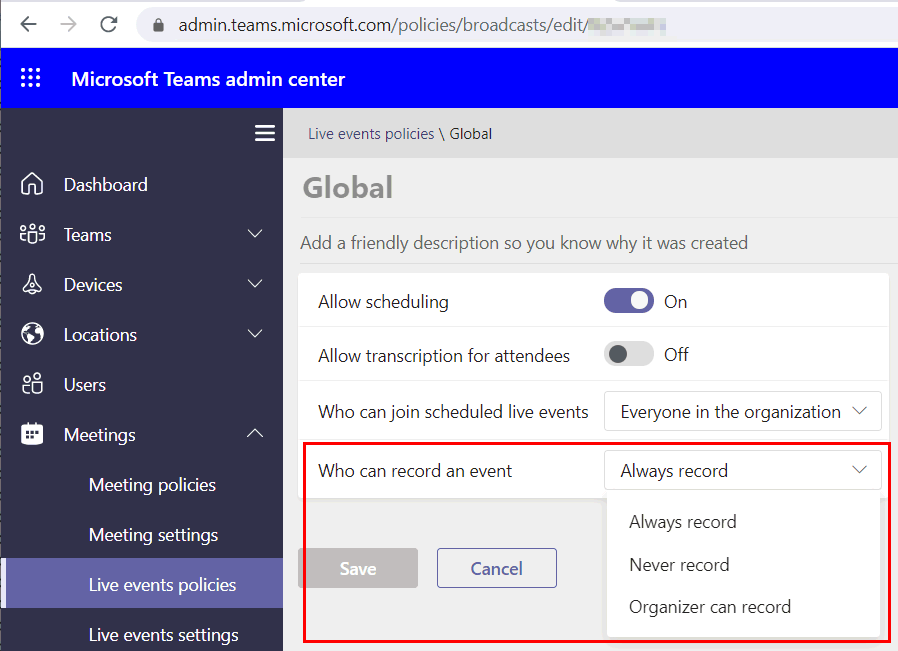Viewport: 898px width, 651px height.
Task: Close the Who can record an event dropdown
Action: 742,470
